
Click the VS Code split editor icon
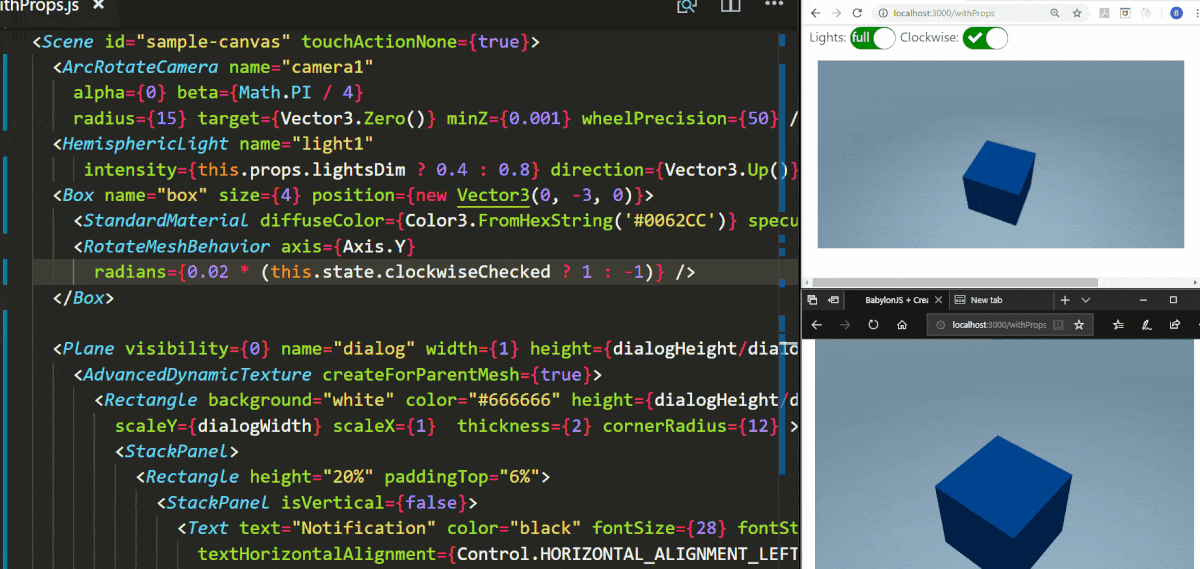click(x=731, y=6)
